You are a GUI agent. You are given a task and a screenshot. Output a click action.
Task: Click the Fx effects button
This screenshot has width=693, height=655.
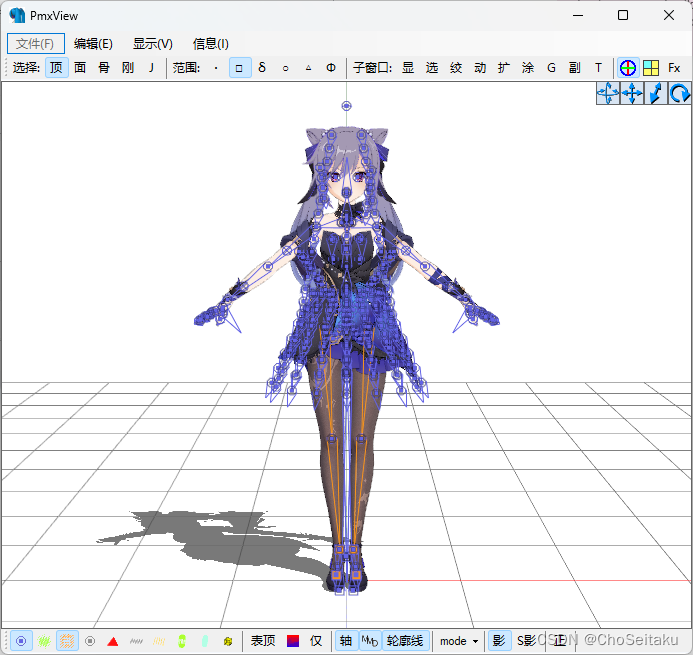point(674,68)
